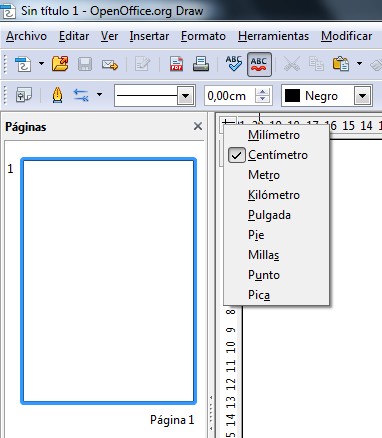Export directly as PDF icon

(176, 64)
